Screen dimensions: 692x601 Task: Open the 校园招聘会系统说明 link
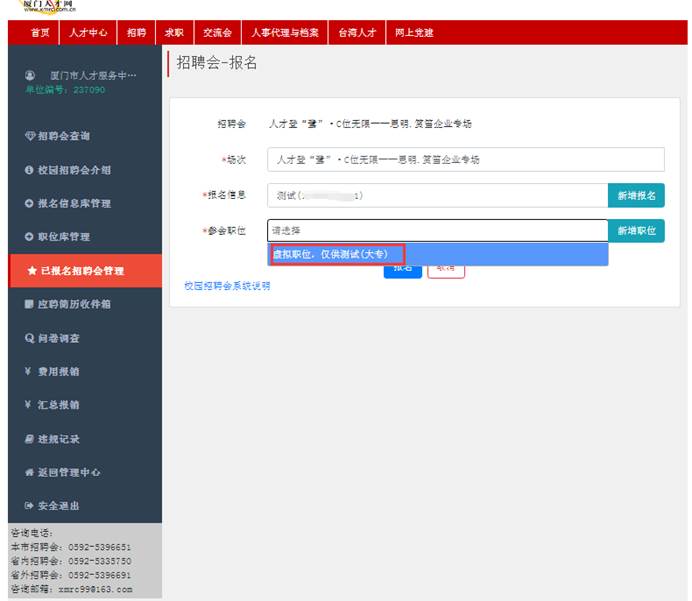click(x=227, y=286)
